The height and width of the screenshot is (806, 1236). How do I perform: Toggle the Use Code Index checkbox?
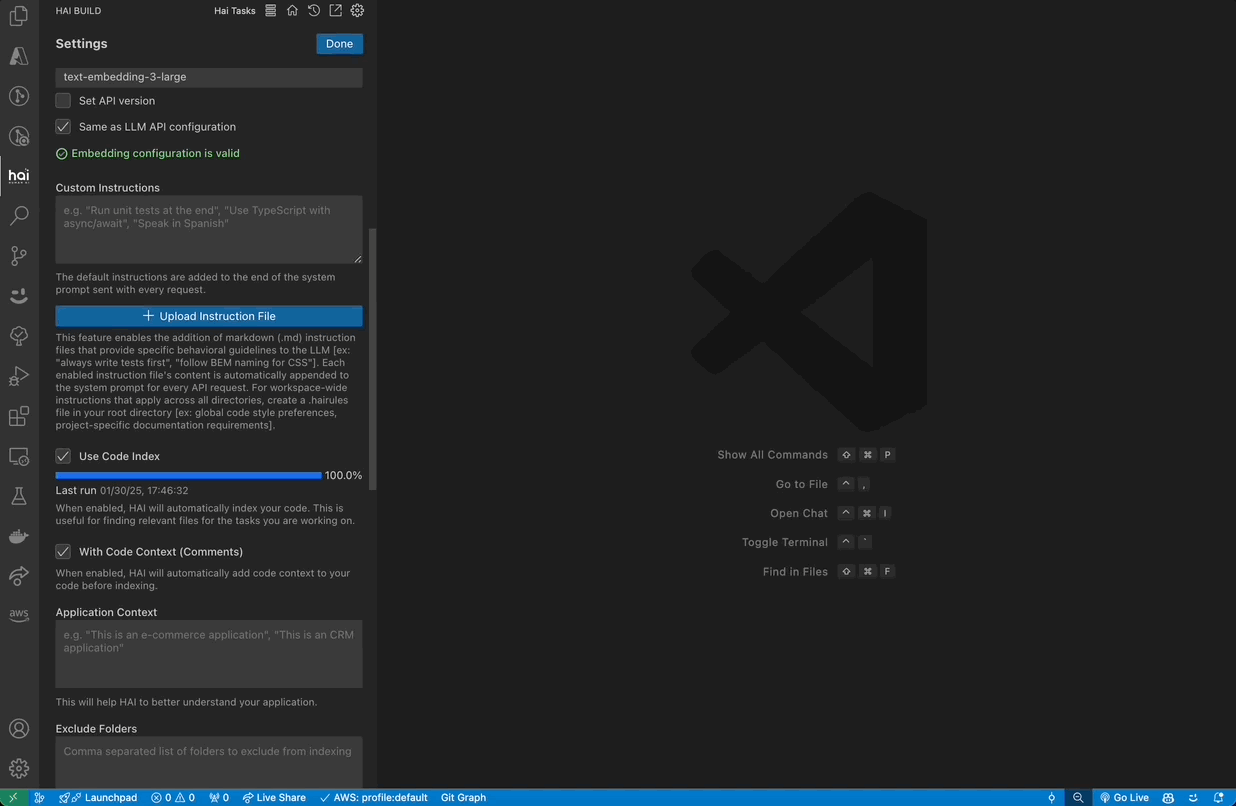[x=63, y=456]
